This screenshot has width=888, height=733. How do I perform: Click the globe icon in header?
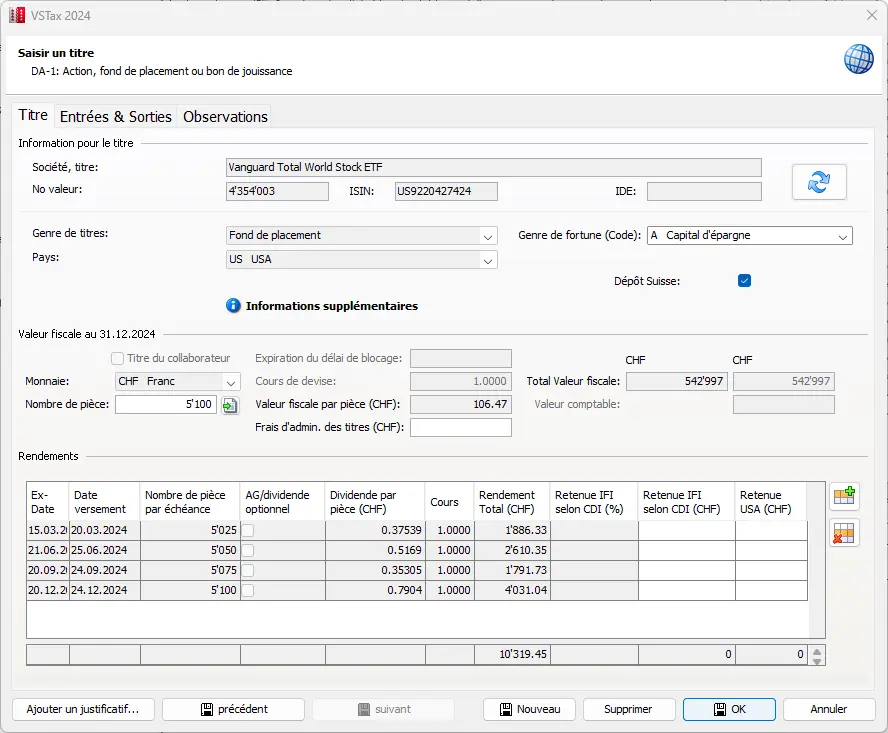point(859,59)
